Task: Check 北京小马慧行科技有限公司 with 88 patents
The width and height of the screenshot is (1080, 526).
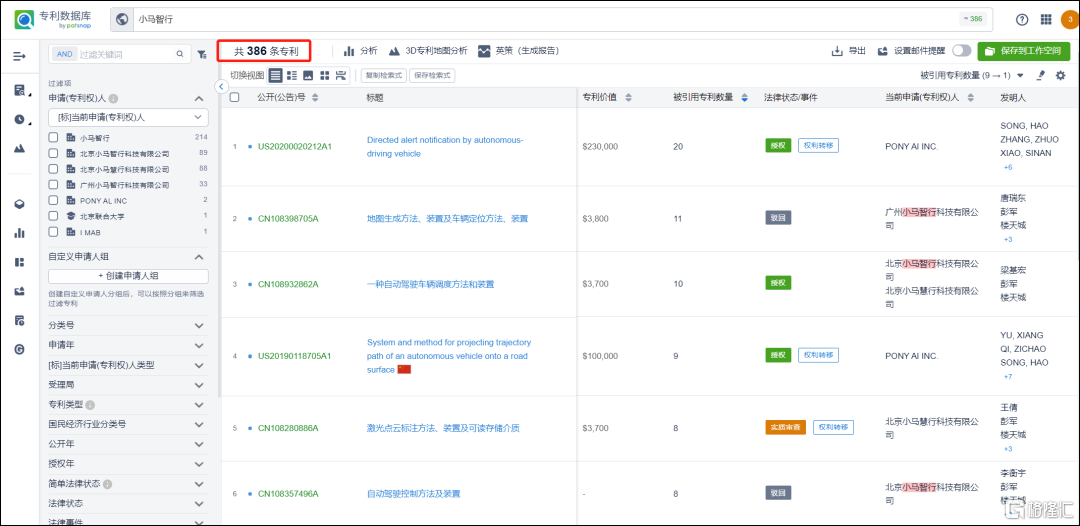Action: (53, 169)
